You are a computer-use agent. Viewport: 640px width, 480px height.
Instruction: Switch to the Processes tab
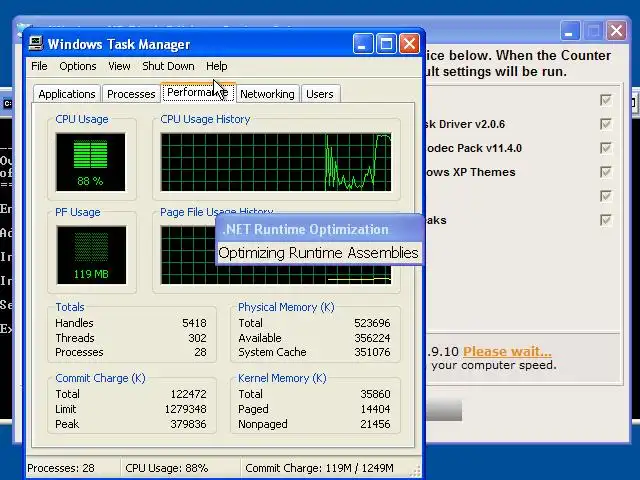(x=131, y=94)
